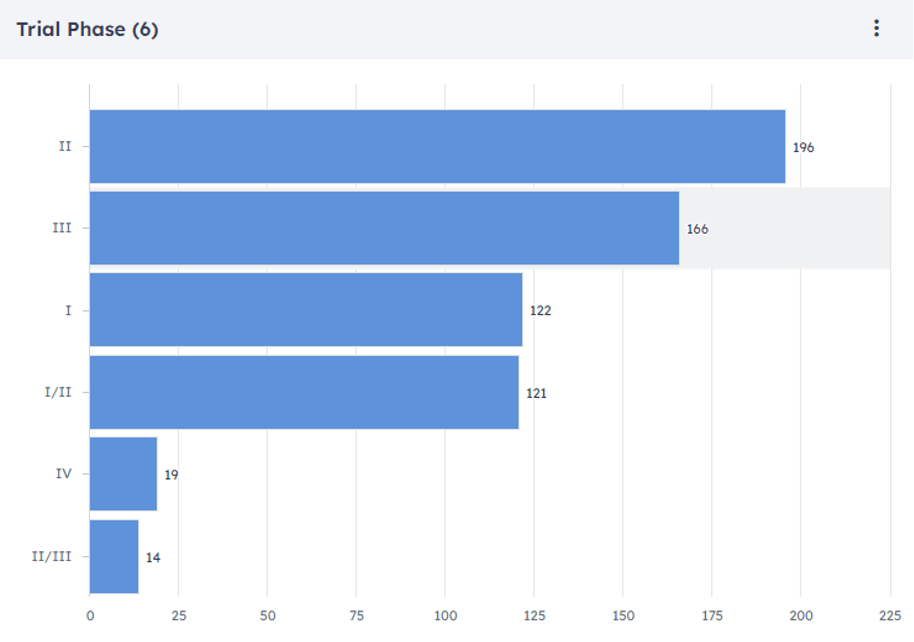Click the highlighted Phase III bar
This screenshot has width=914, height=642.
(384, 229)
